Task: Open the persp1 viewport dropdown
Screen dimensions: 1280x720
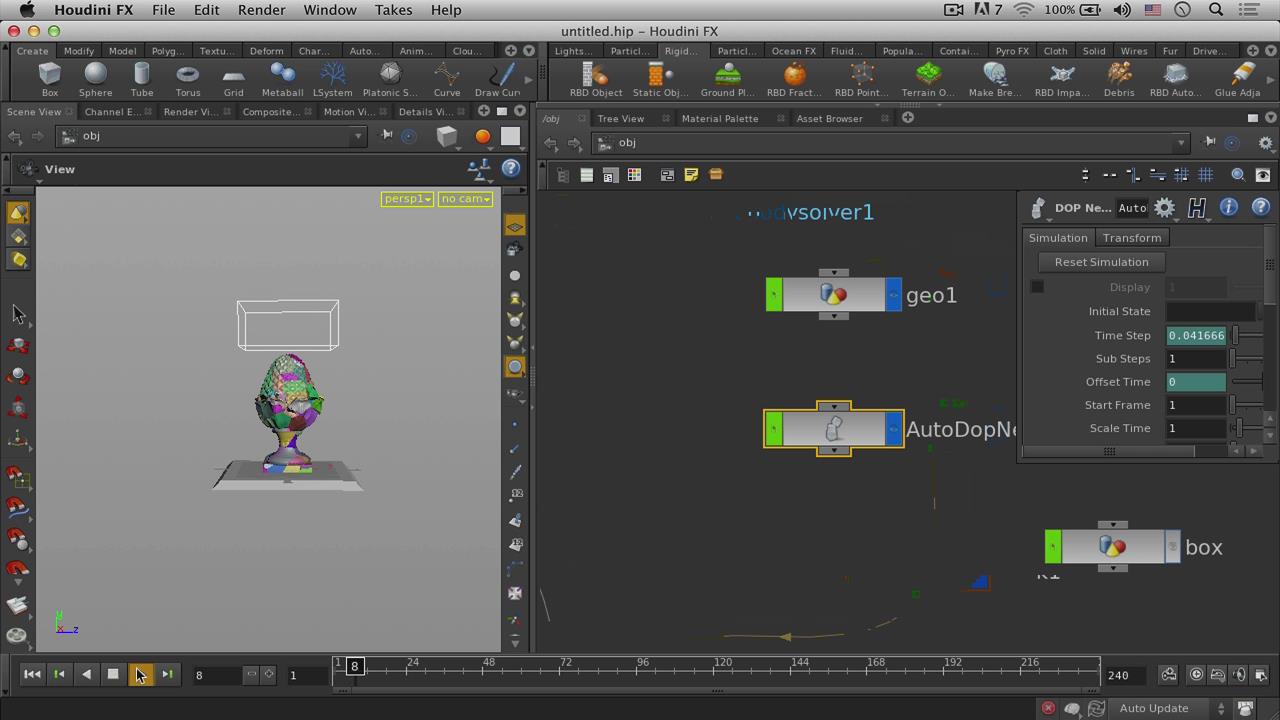Action: click(407, 199)
